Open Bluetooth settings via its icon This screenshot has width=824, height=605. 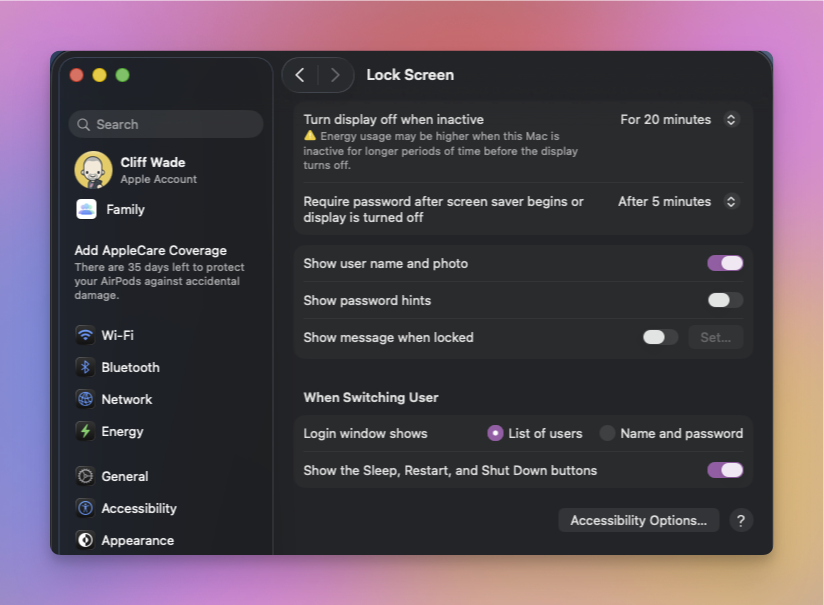(86, 367)
